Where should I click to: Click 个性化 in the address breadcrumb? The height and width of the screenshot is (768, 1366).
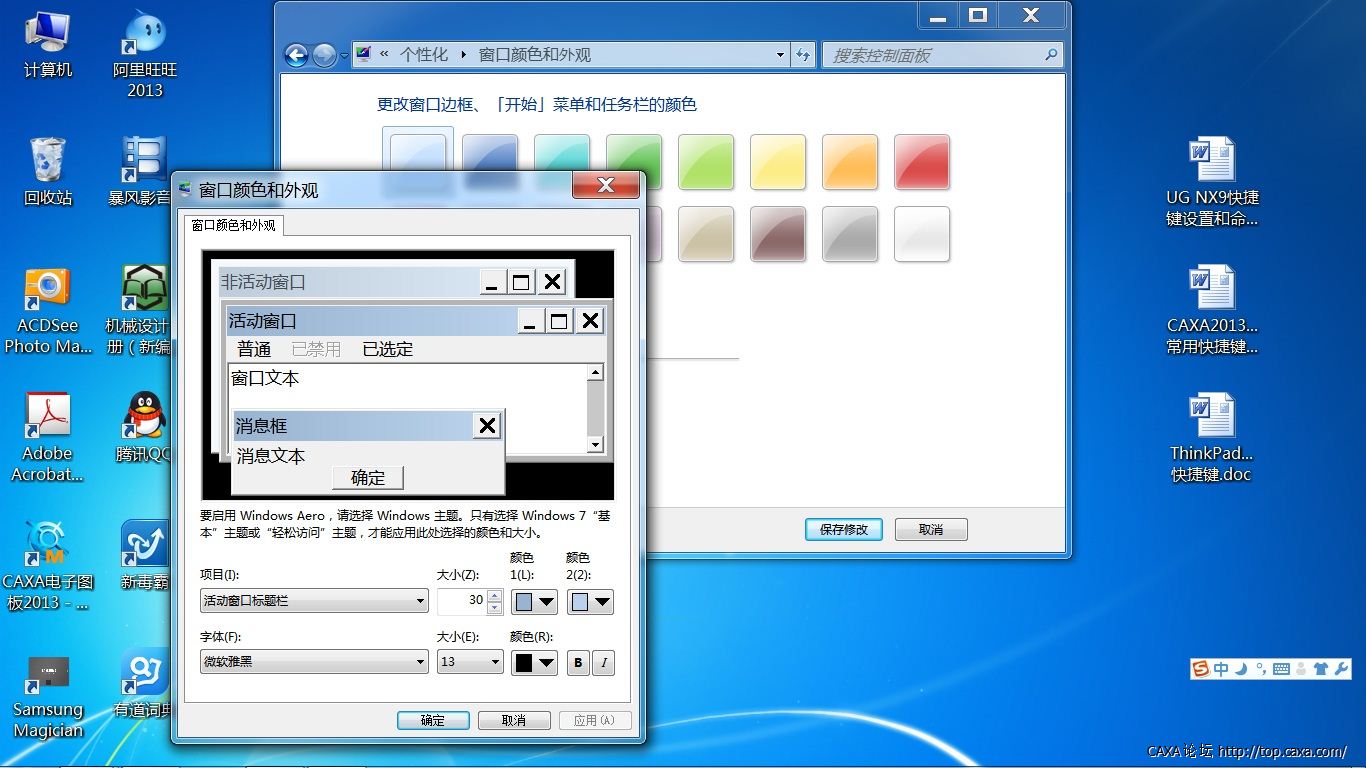424,55
